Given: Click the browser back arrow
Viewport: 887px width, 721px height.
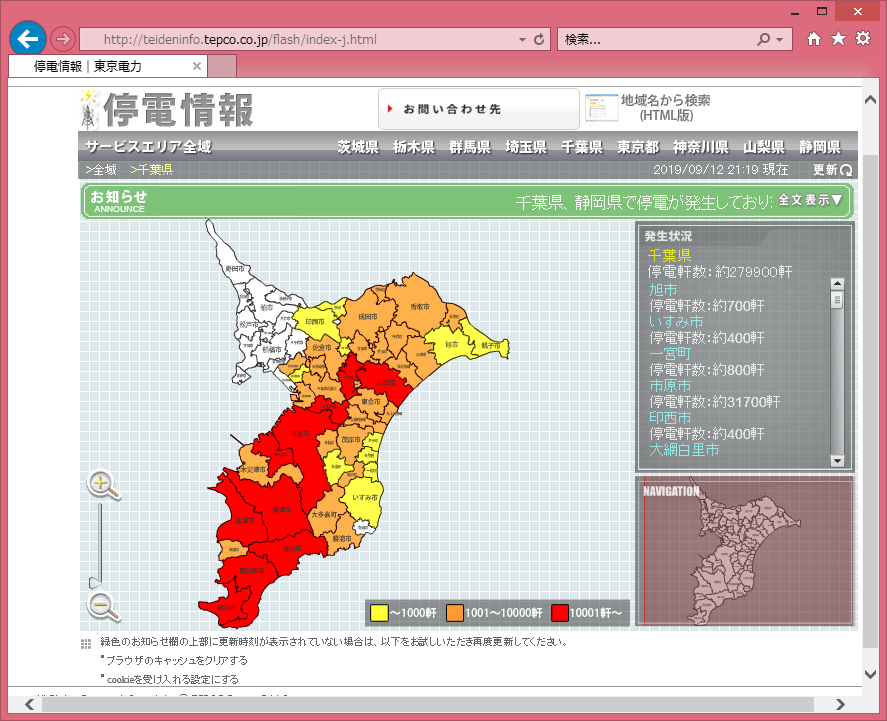Looking at the screenshot, I should pyautogui.click(x=27, y=38).
